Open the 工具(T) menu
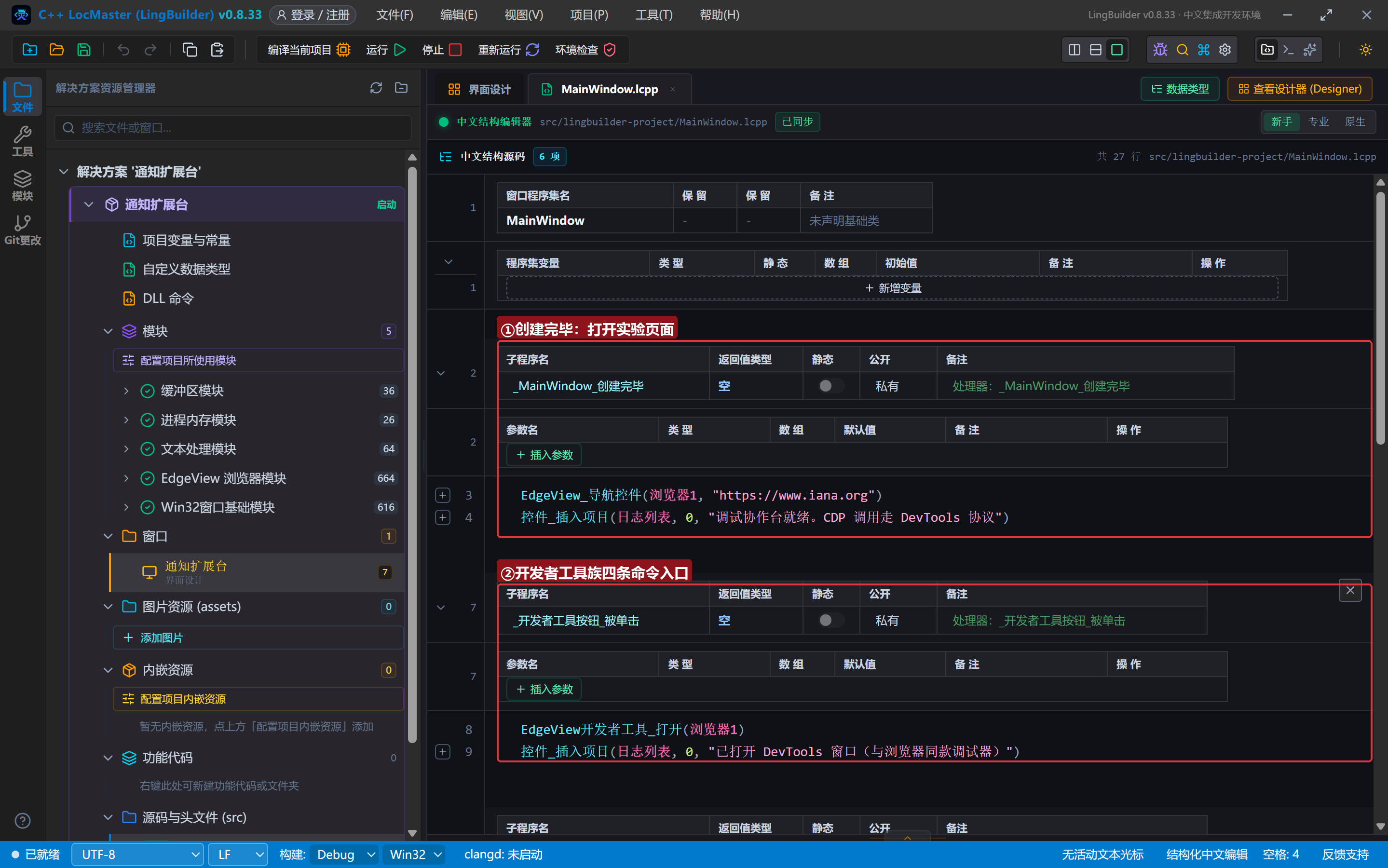The image size is (1388, 868). click(654, 15)
